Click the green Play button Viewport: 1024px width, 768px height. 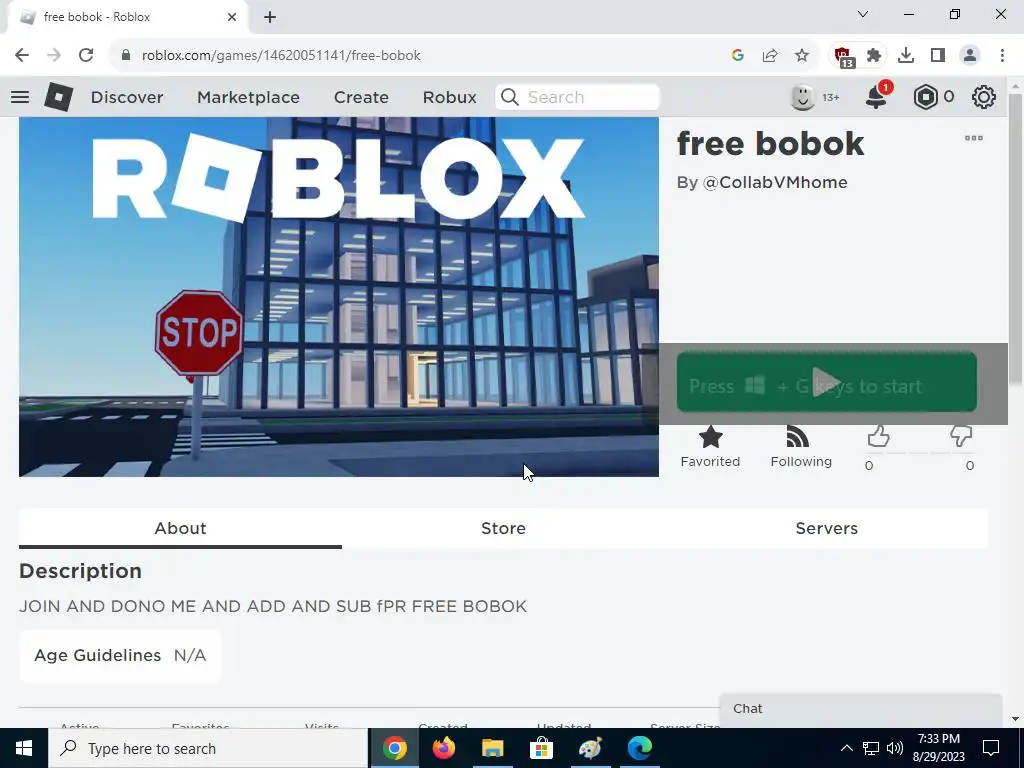click(x=827, y=383)
